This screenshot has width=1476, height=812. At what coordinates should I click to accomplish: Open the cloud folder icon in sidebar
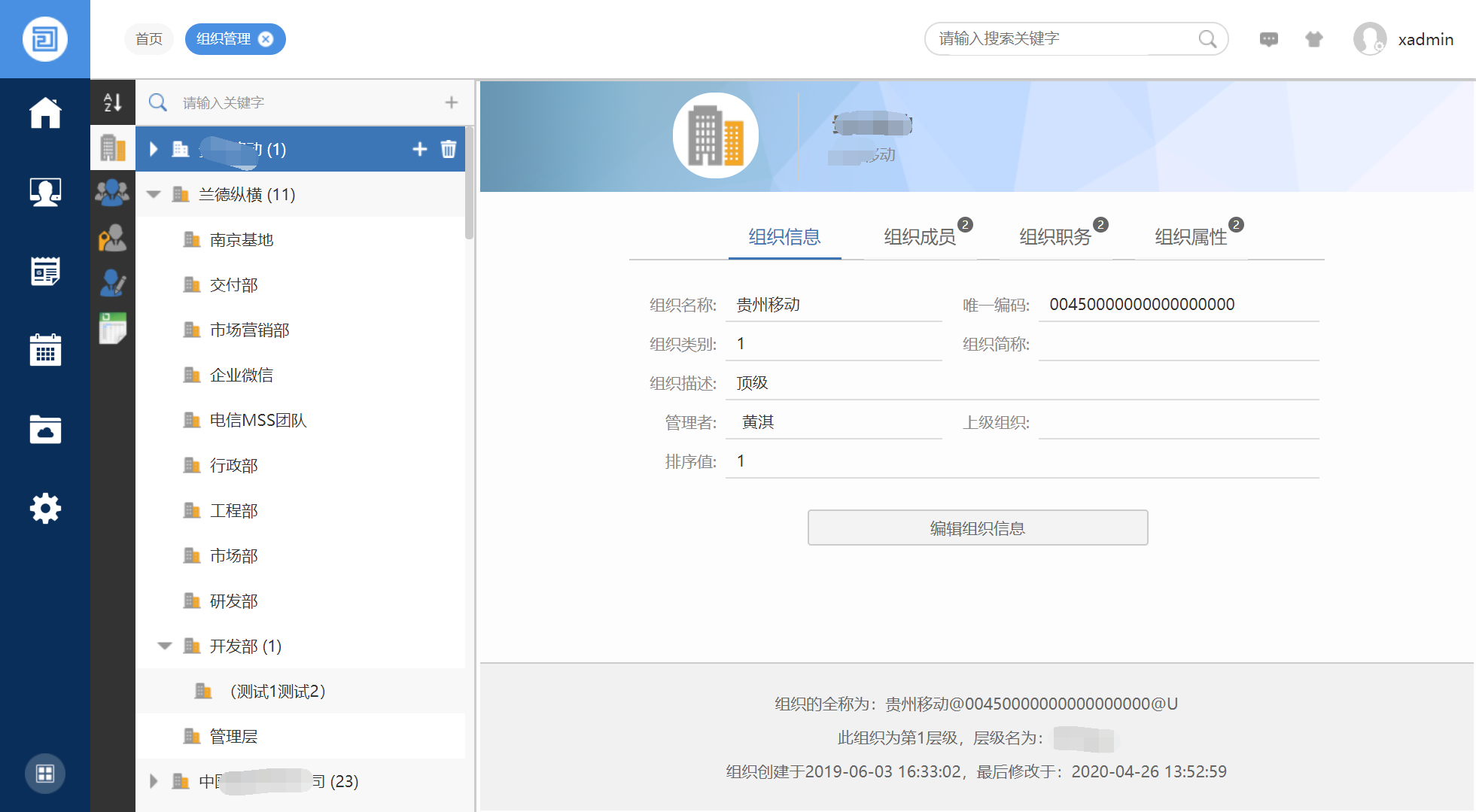click(45, 429)
